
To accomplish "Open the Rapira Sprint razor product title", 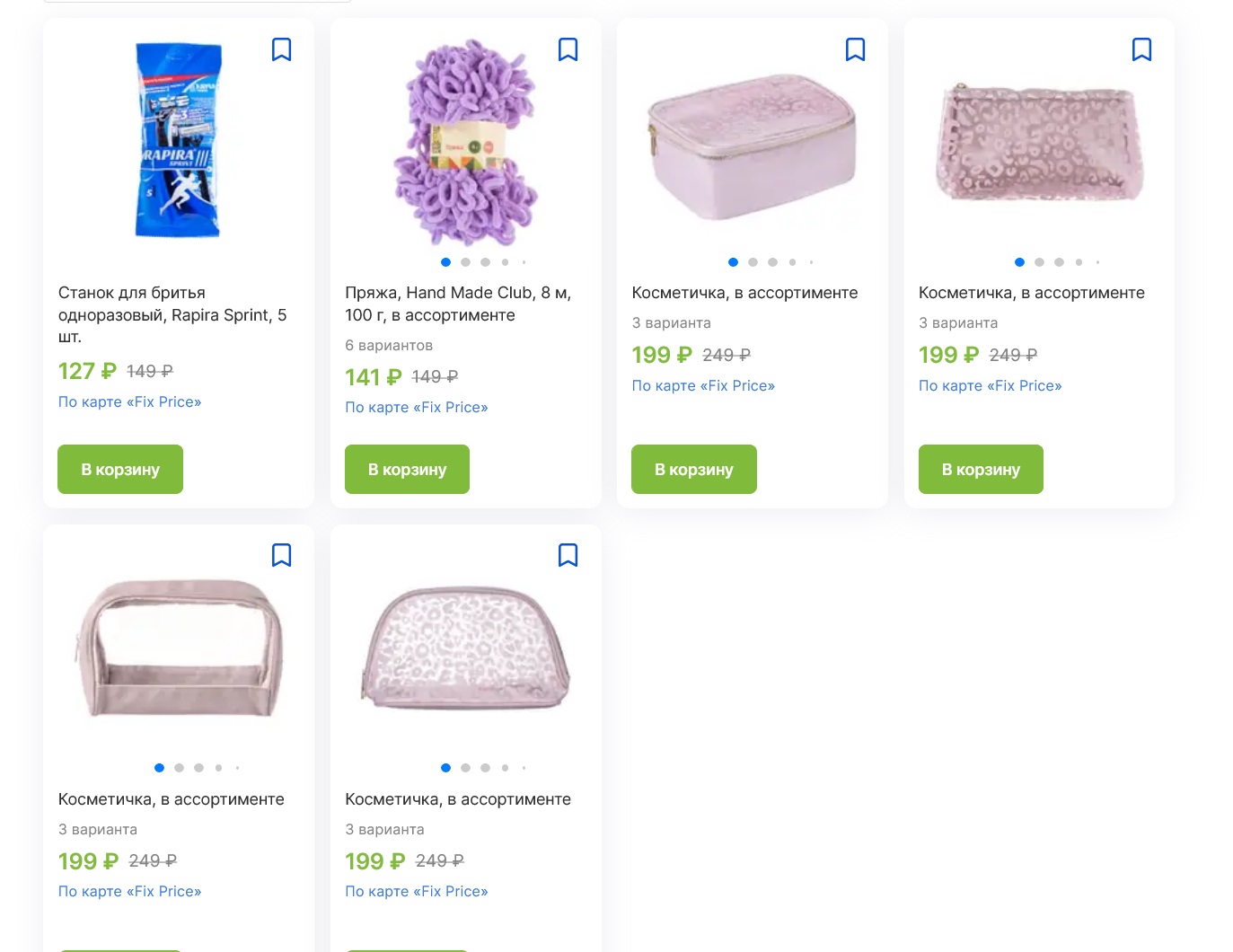I will tap(172, 314).
